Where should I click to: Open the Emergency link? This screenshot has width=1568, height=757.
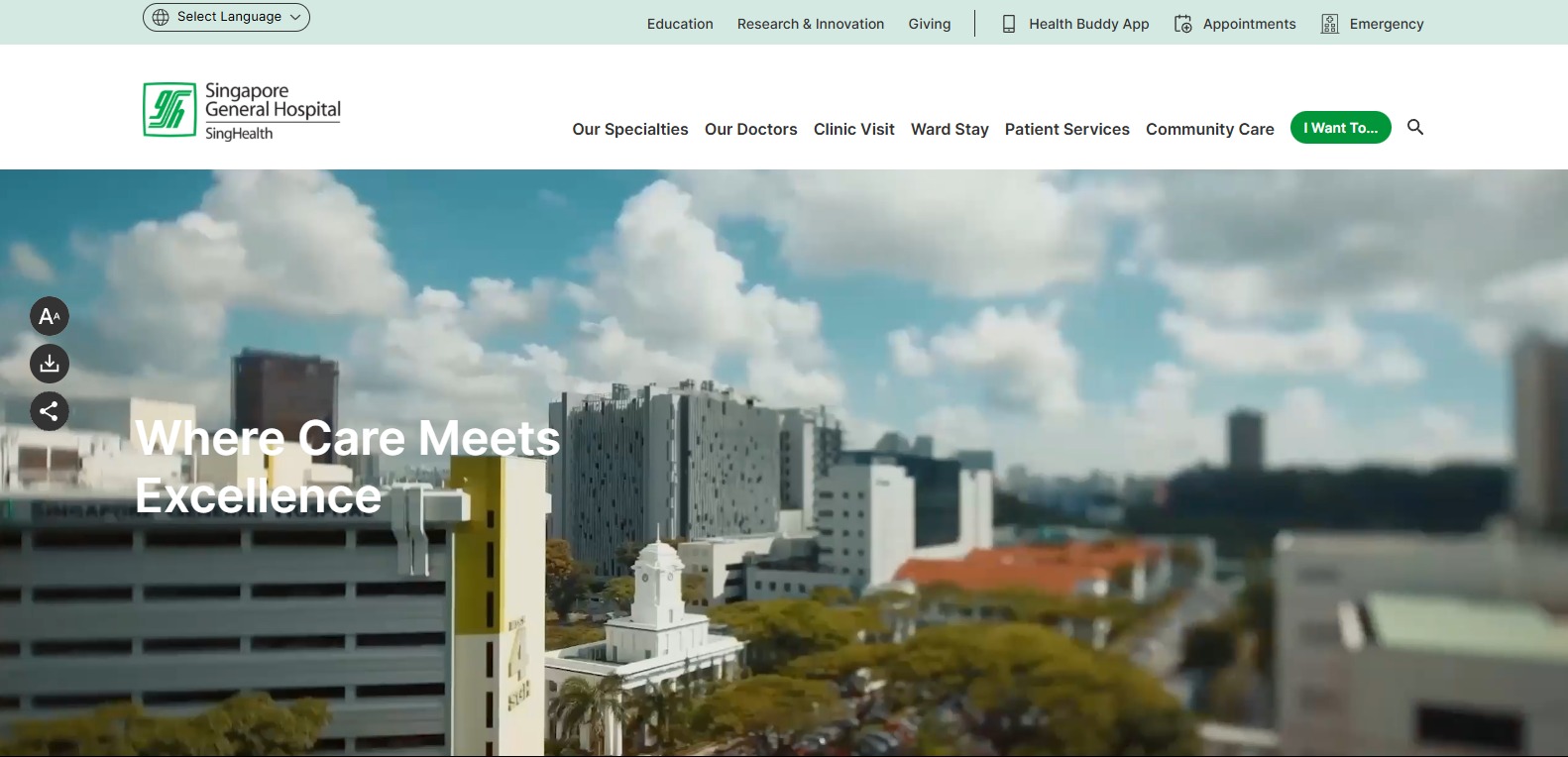tap(1387, 24)
